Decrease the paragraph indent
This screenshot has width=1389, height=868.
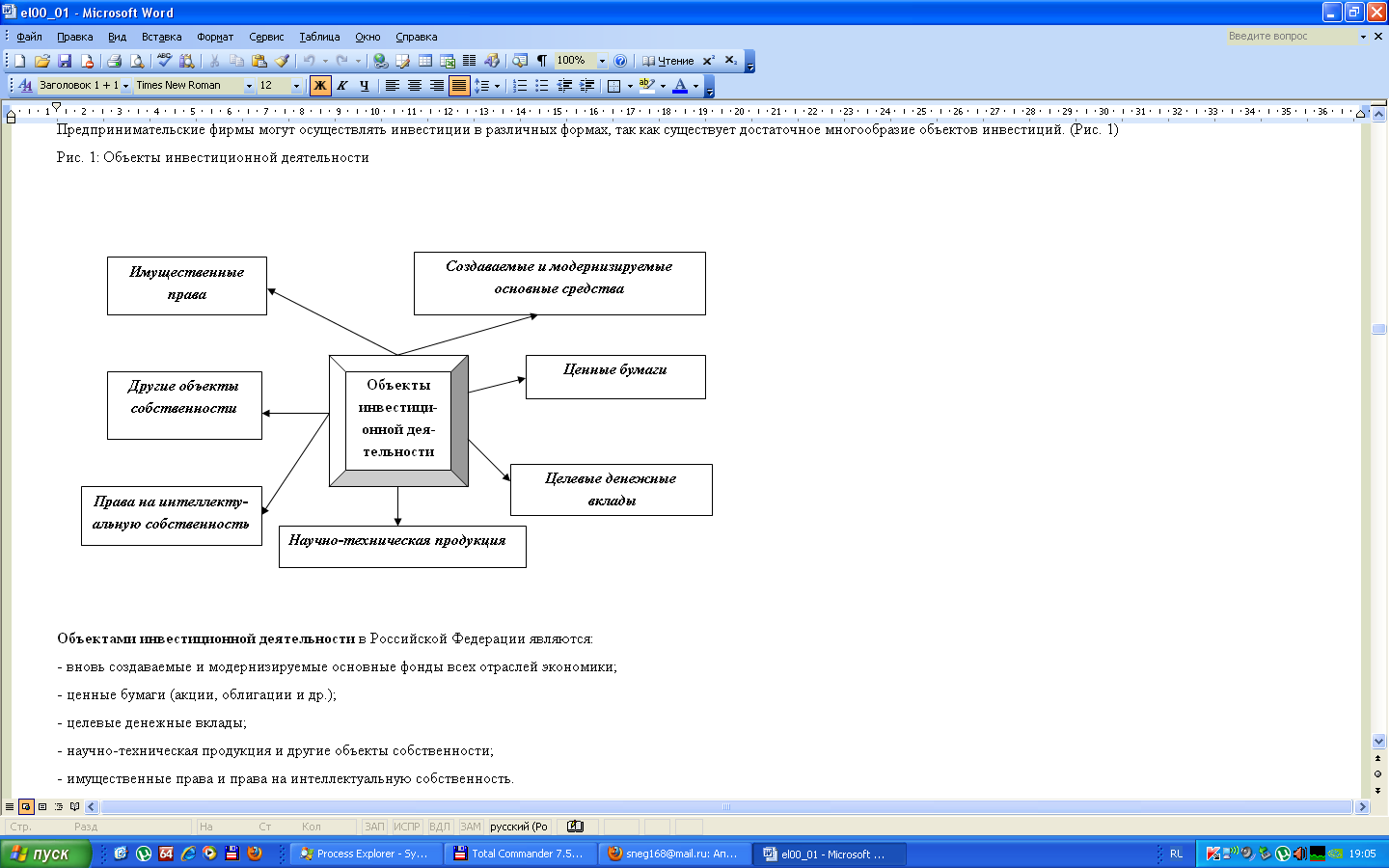[564, 86]
